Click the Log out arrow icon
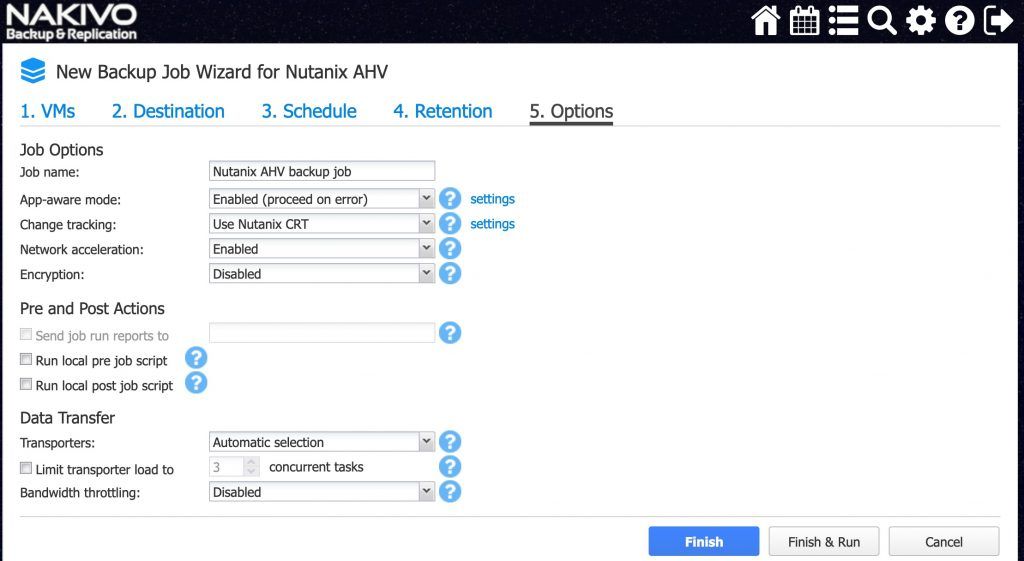This screenshot has width=1024, height=561. [999, 21]
